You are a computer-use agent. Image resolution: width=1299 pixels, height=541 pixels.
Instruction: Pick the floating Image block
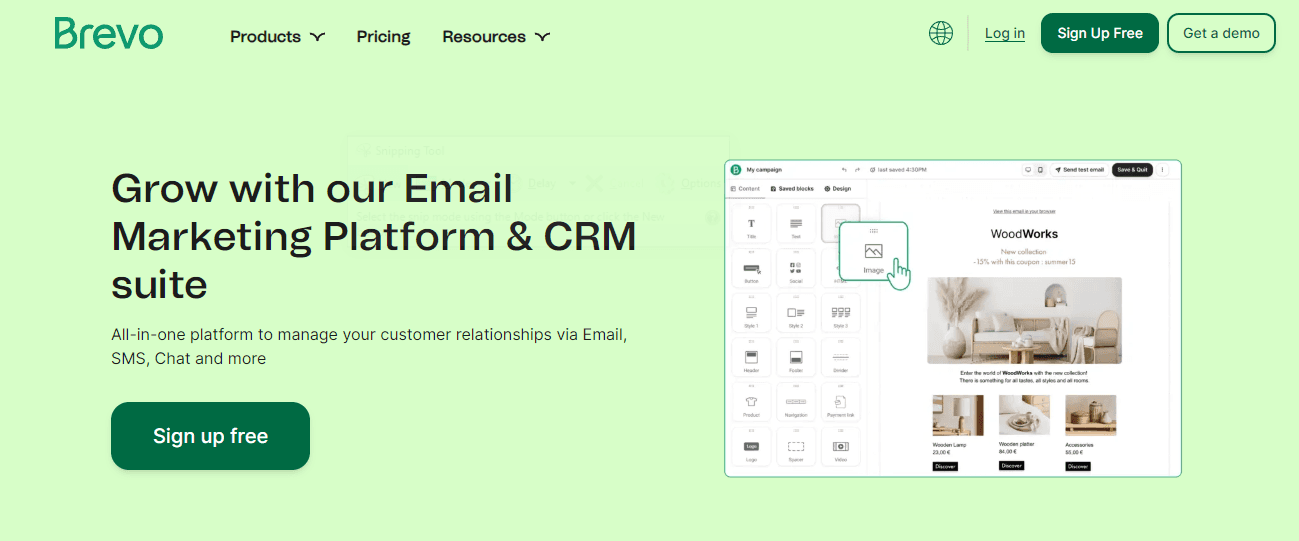(x=873, y=251)
